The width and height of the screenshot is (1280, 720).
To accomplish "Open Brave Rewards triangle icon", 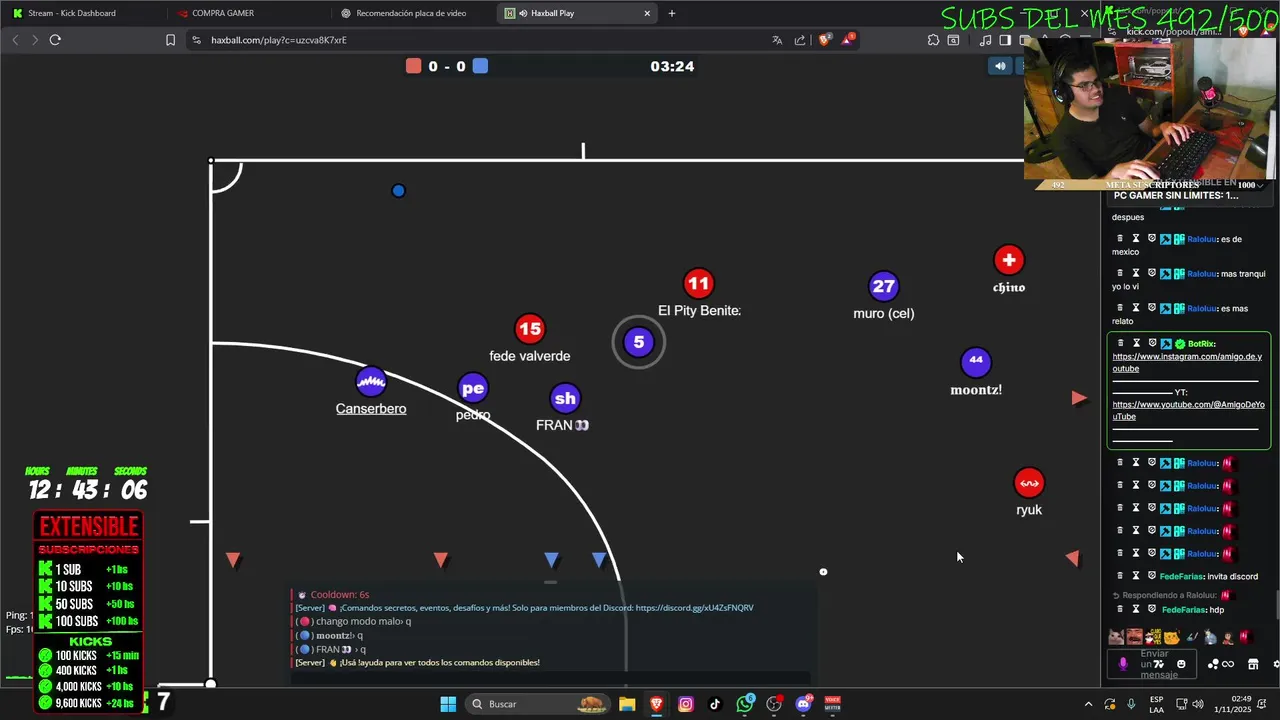I will 848,40.
